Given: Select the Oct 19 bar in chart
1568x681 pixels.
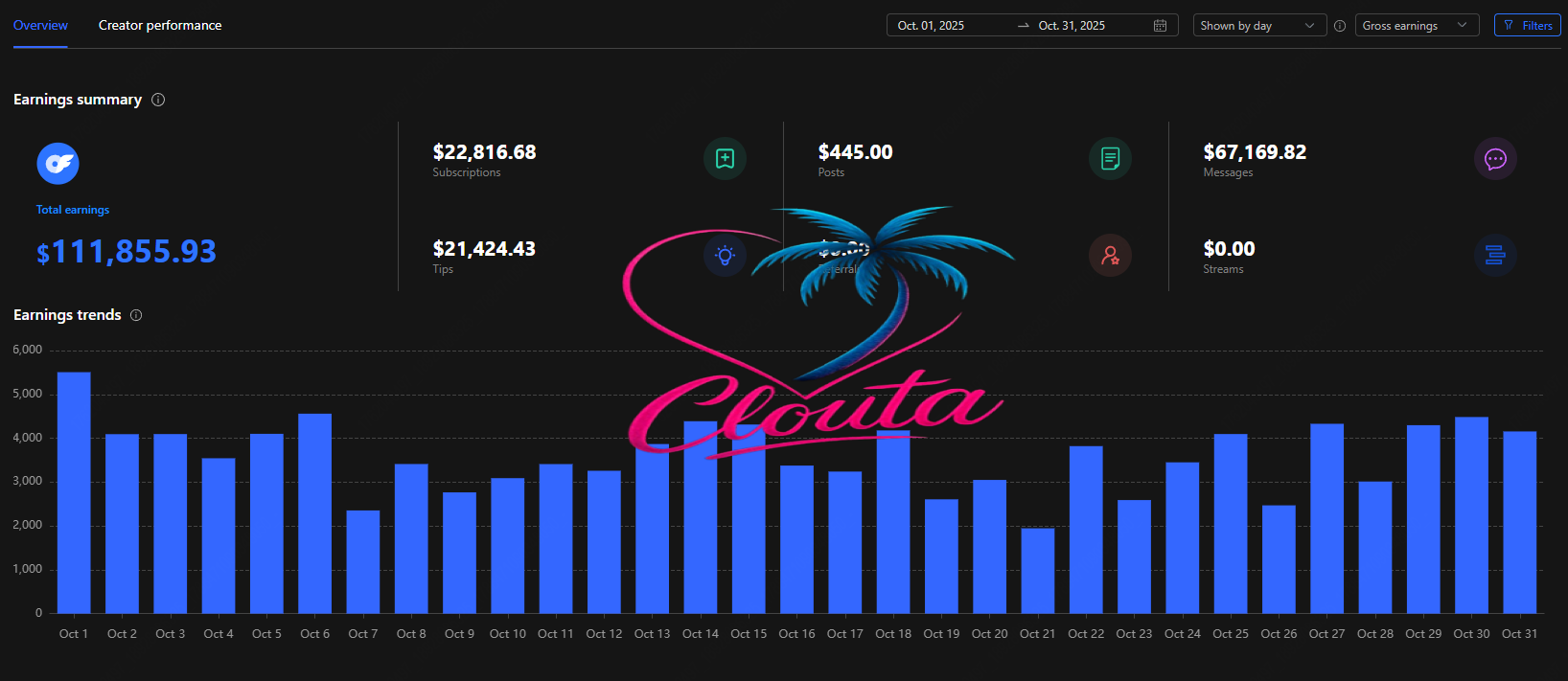Looking at the screenshot, I should click(941, 556).
